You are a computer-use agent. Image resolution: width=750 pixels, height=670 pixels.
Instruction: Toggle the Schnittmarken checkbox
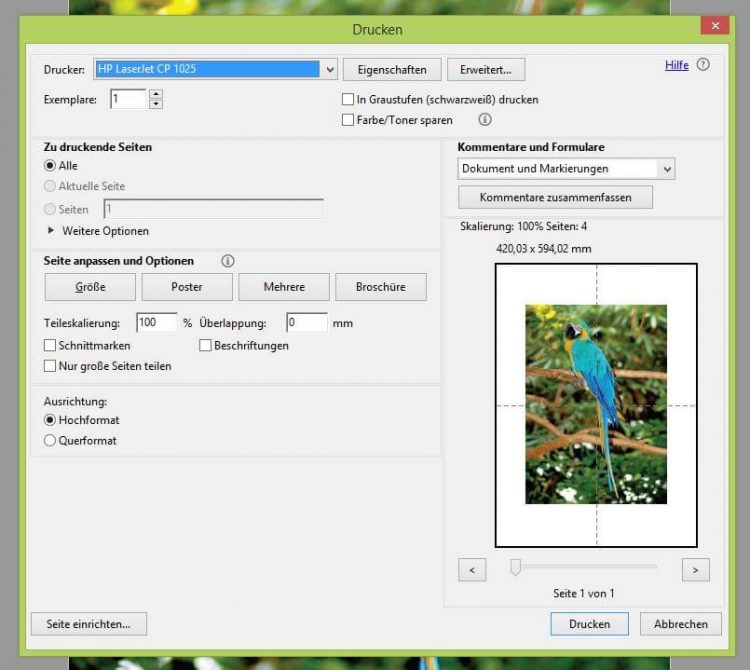point(50,346)
